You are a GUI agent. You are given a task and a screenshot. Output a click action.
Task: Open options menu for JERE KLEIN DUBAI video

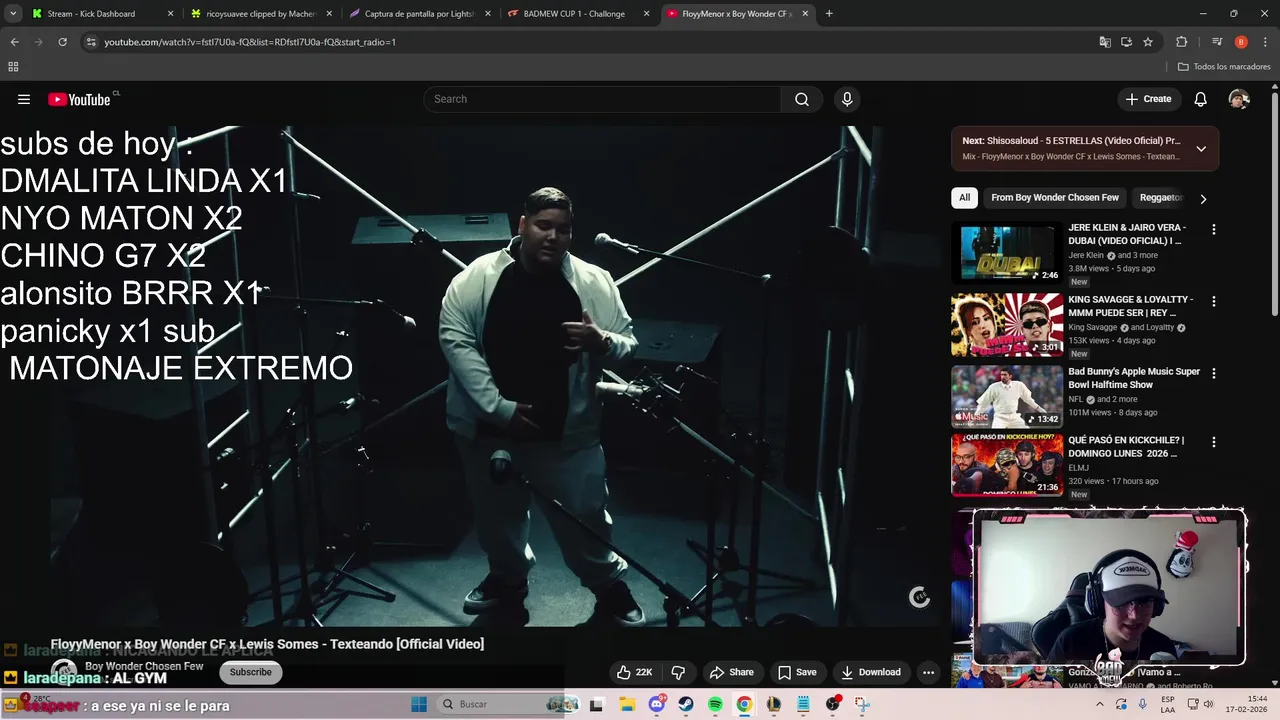(1214, 229)
